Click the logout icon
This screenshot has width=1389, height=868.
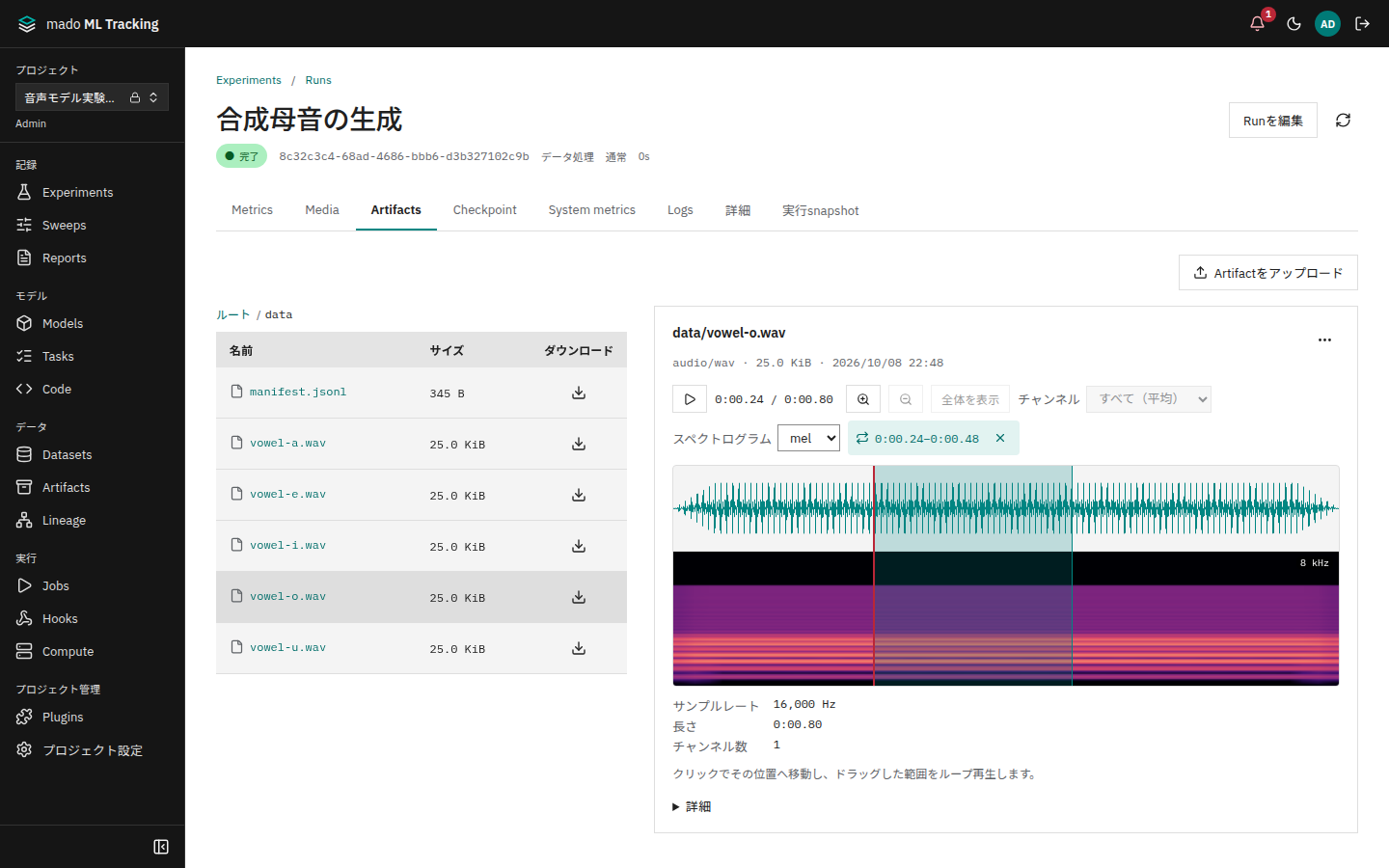click(x=1362, y=23)
